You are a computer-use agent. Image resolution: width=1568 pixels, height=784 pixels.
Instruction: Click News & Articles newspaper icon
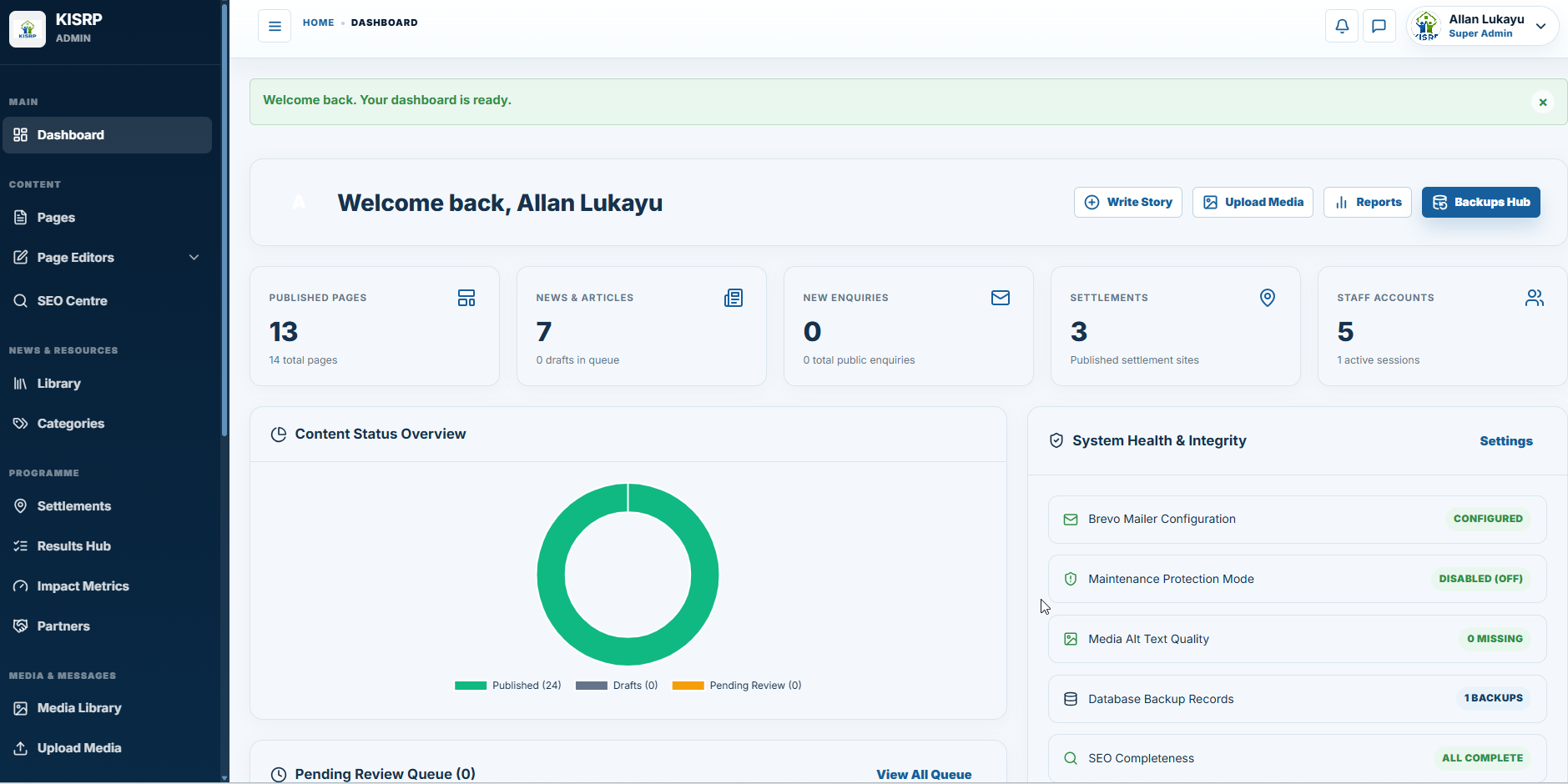[734, 298]
